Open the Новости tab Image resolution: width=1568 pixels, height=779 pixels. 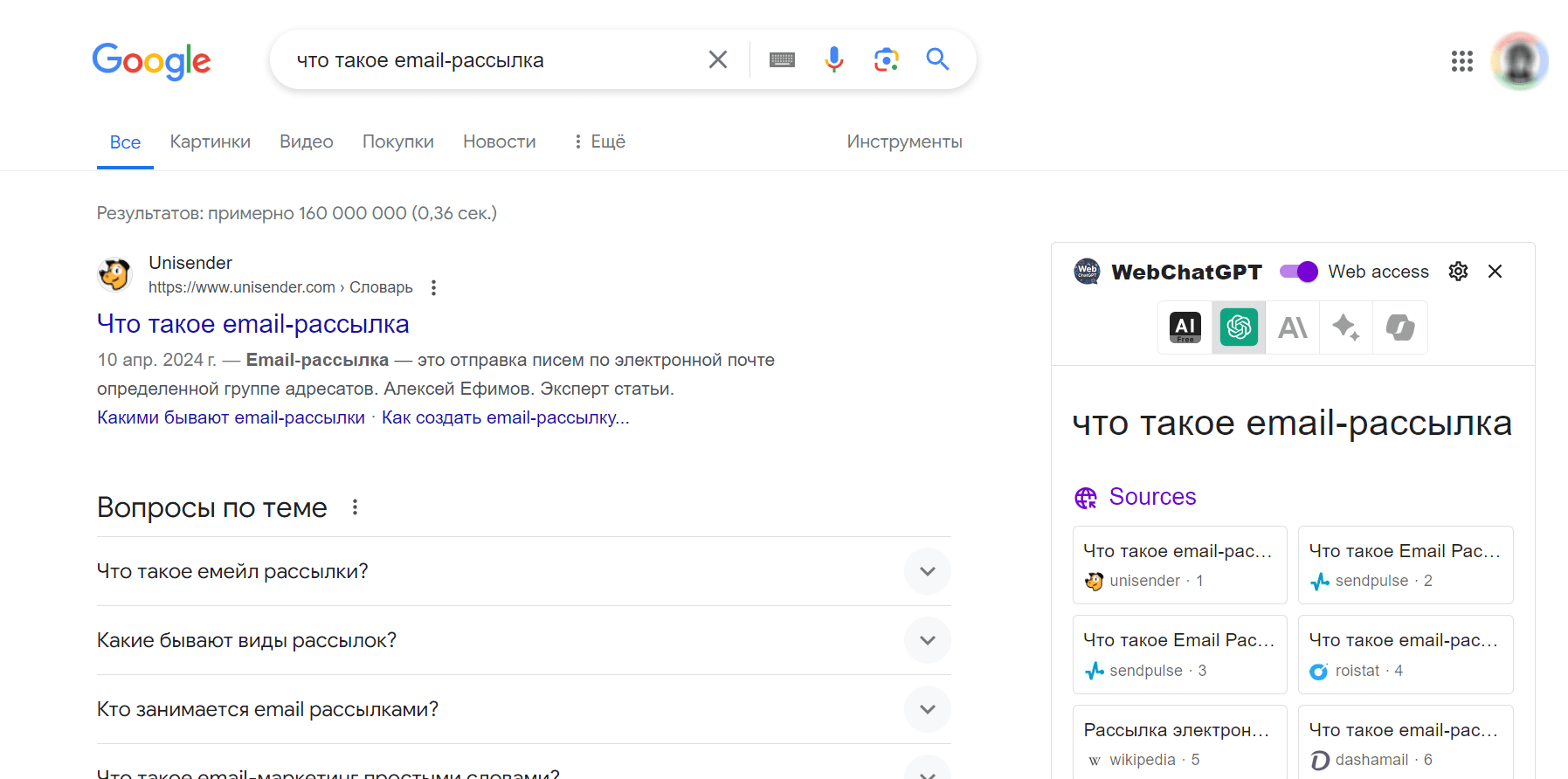click(x=499, y=141)
